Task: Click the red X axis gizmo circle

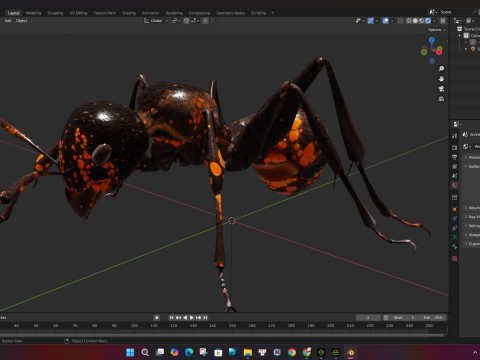Action: tap(439, 52)
